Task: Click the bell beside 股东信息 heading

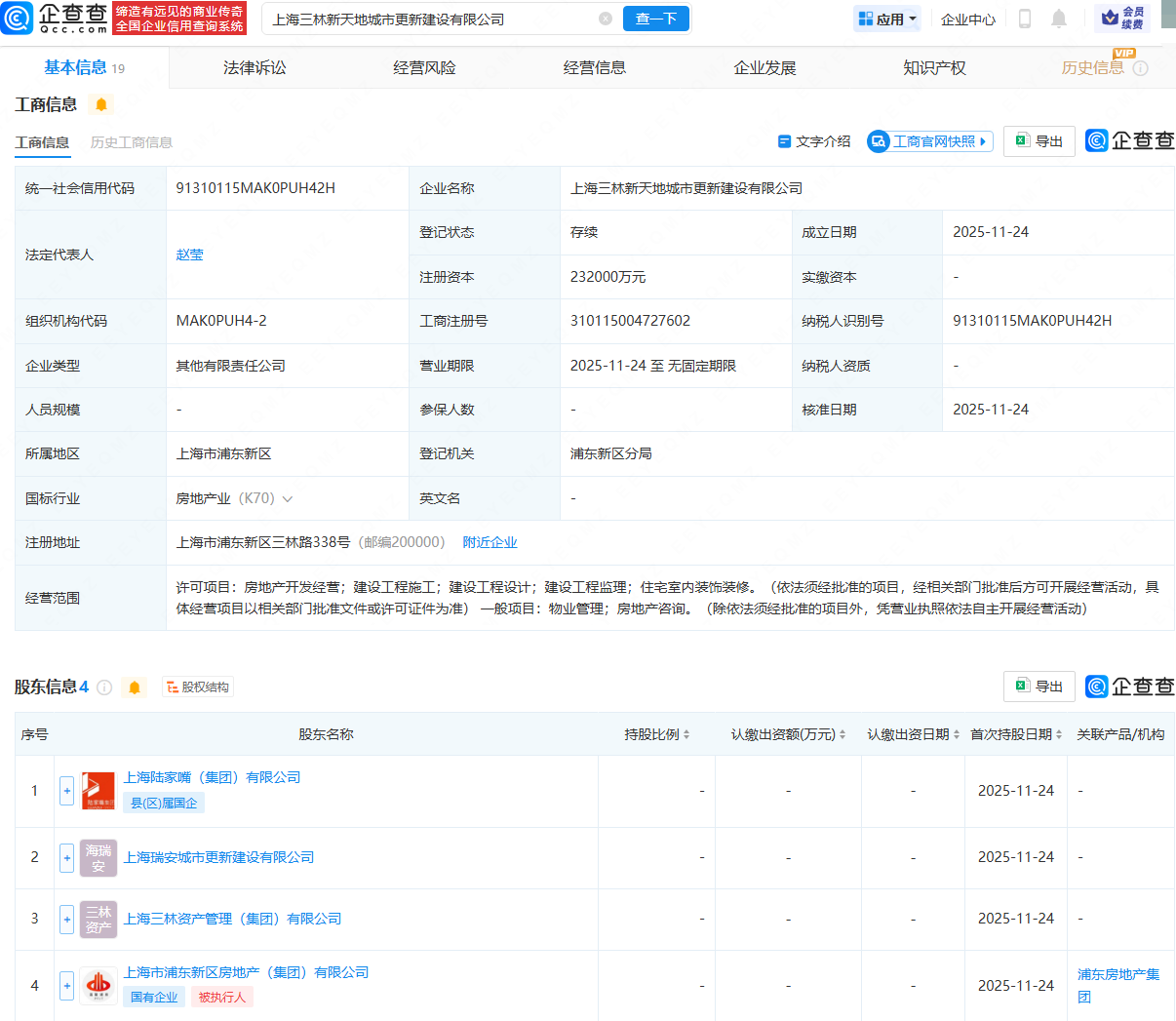Action: [135, 687]
